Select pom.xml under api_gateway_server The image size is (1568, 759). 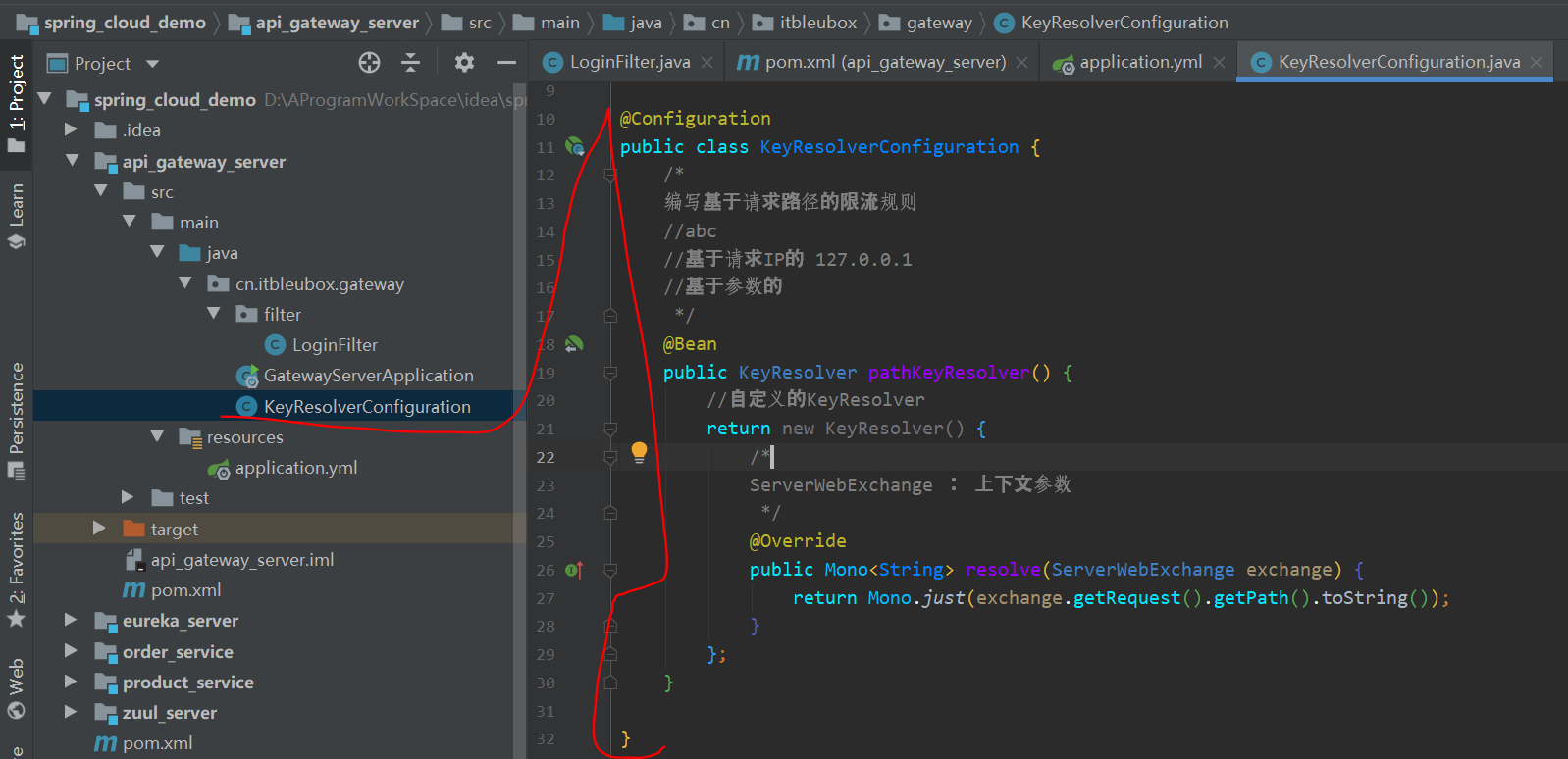[x=172, y=590]
